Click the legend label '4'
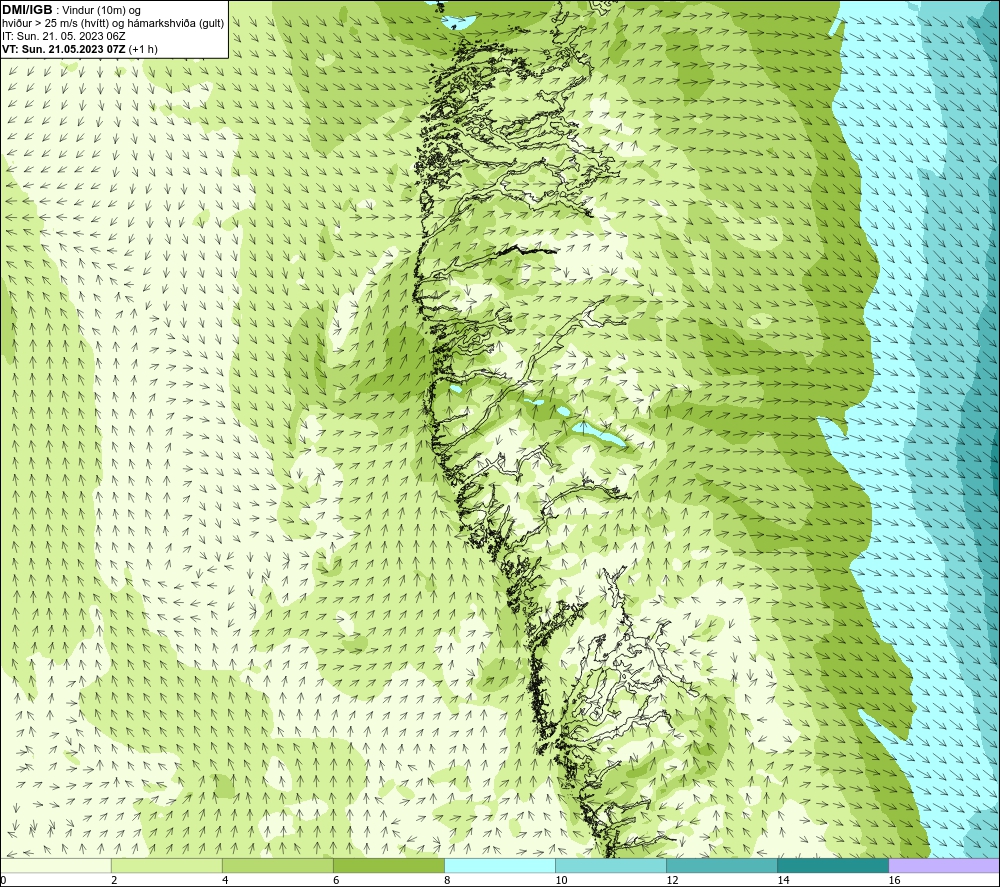The image size is (1000, 887). [x=225, y=881]
